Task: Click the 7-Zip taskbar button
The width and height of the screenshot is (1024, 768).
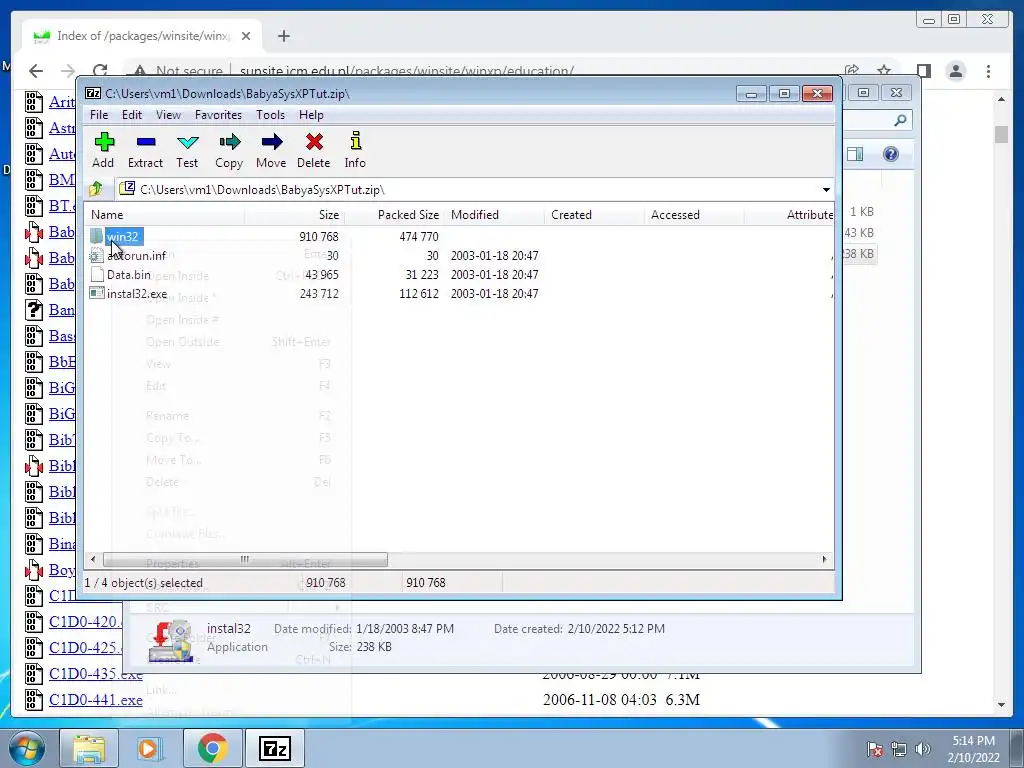Action: pyautogui.click(x=274, y=748)
